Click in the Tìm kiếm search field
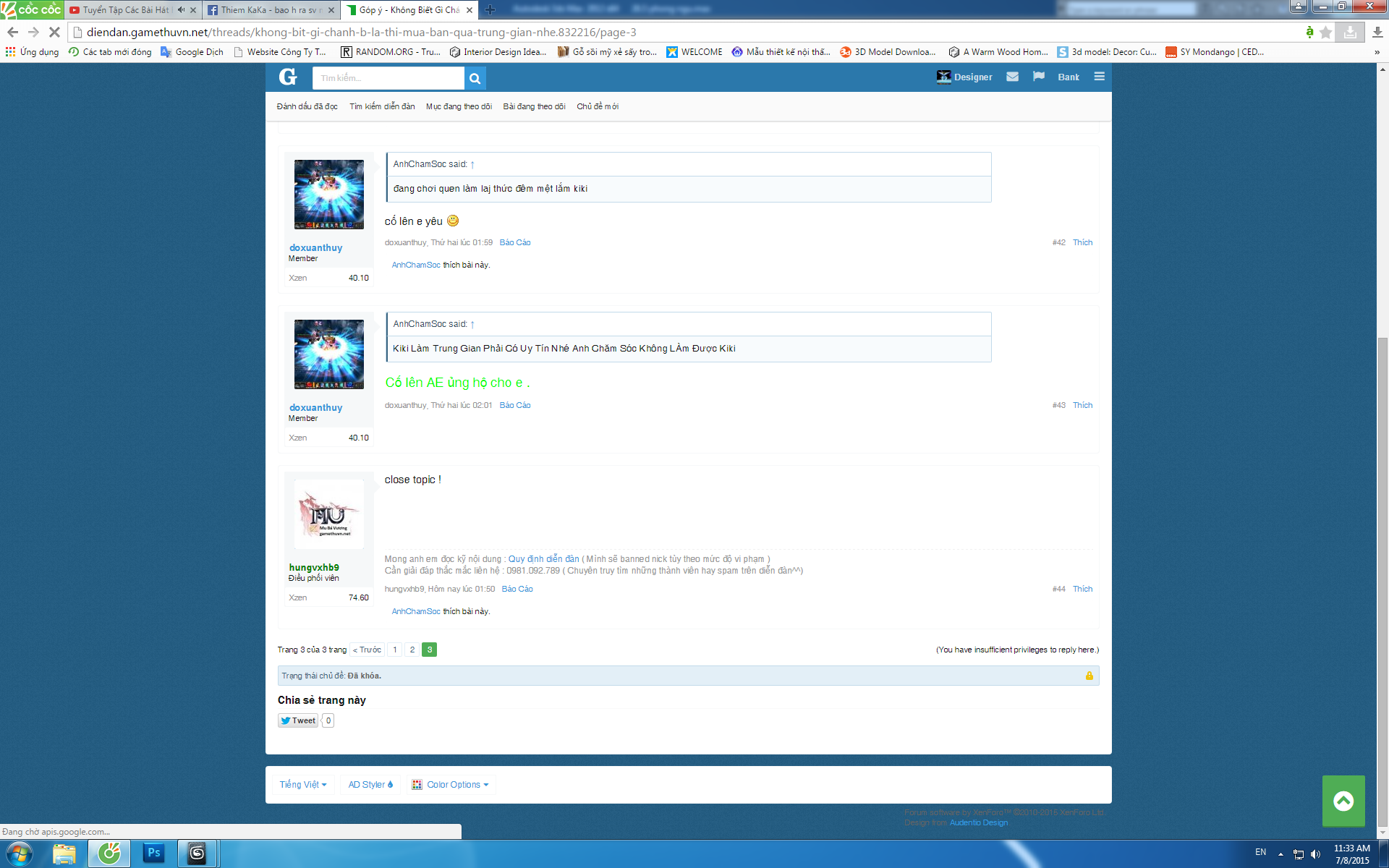This screenshot has width=1389, height=868. click(x=388, y=78)
